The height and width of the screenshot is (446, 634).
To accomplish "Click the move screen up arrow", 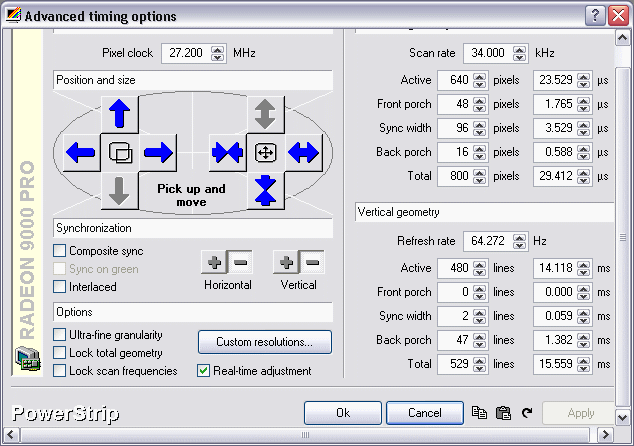I will pos(121,114).
